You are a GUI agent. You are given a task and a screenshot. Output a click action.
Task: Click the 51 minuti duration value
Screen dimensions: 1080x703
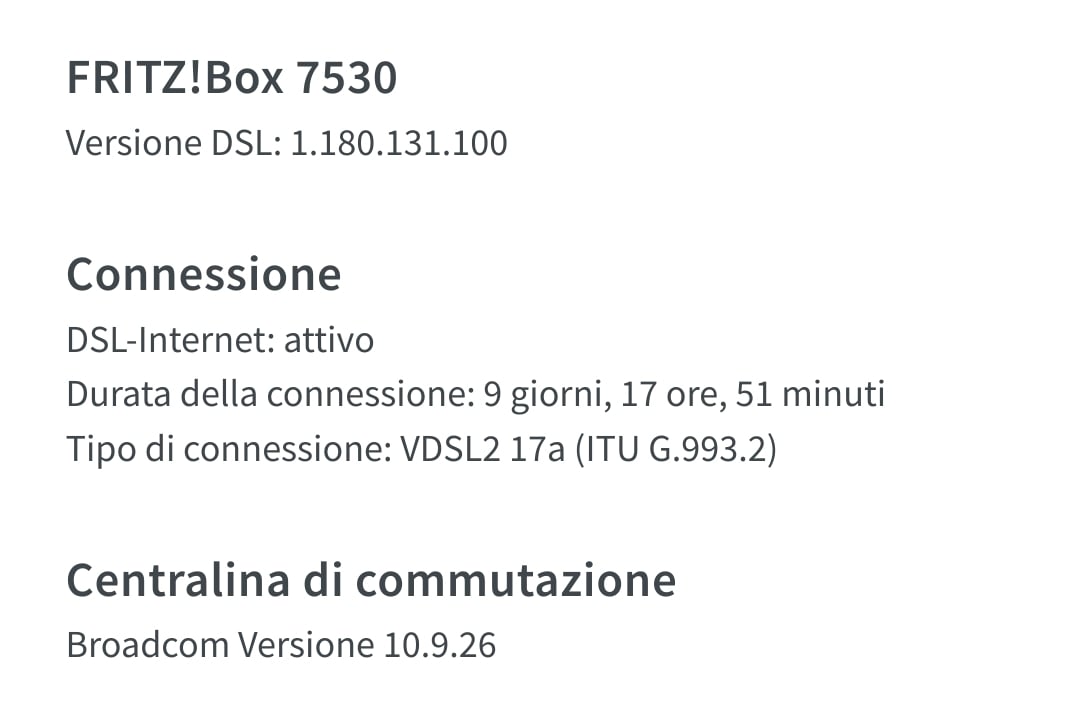pos(810,394)
